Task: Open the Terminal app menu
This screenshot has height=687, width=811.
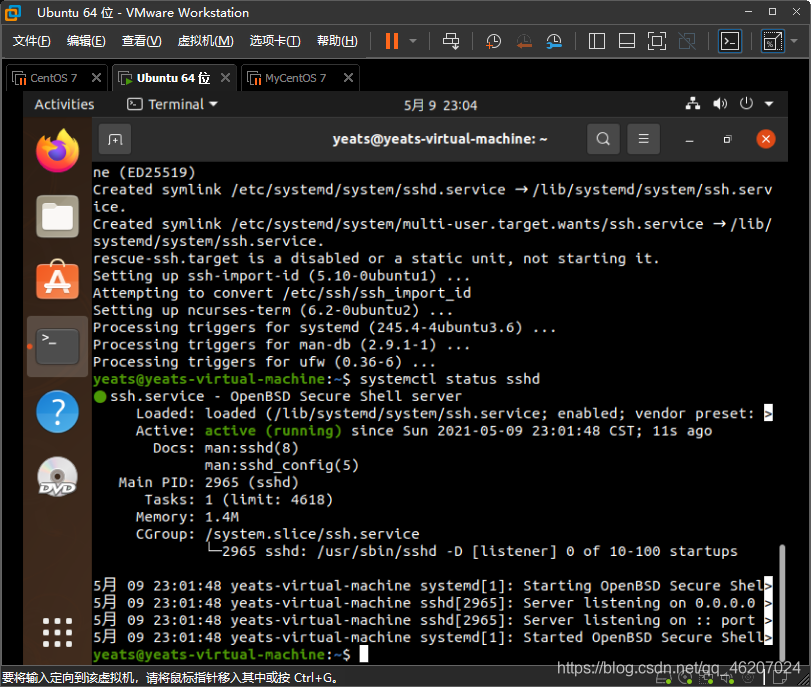Action: (x=172, y=104)
